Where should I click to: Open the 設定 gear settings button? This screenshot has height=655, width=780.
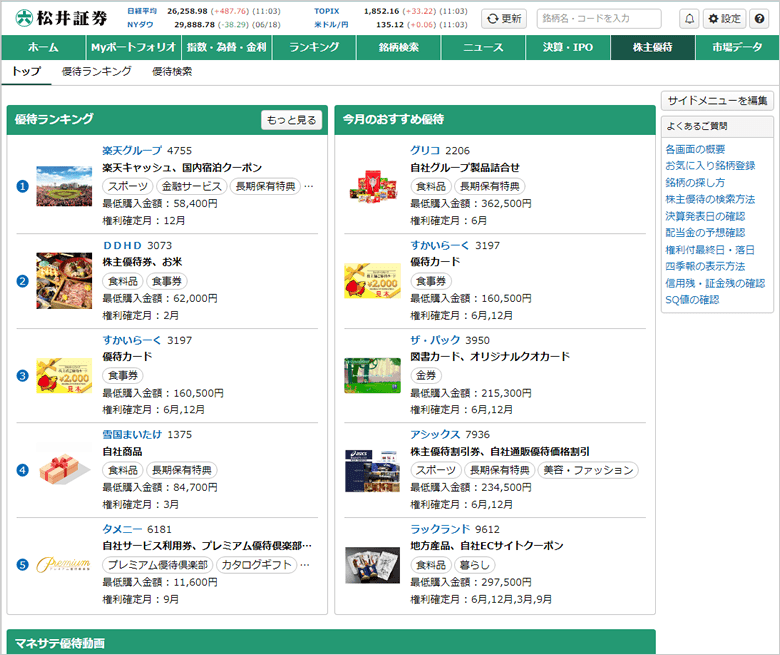tap(724, 18)
